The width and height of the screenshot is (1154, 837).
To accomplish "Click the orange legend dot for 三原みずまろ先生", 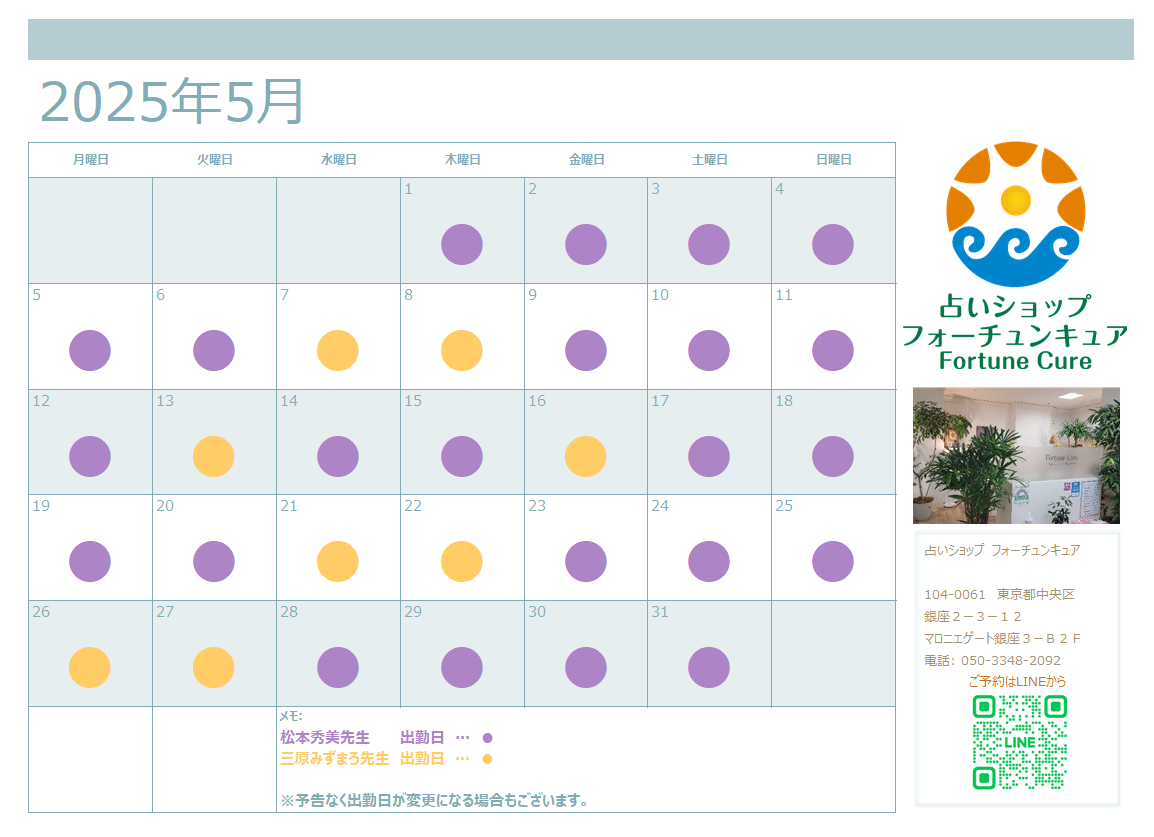I will click(487, 759).
